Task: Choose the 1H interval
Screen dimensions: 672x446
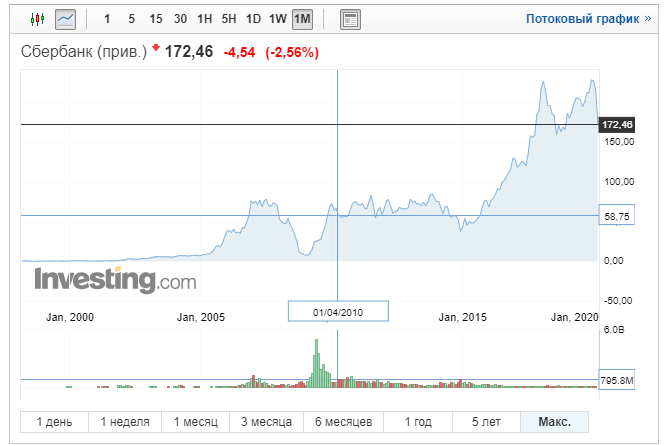Action: 204,19
